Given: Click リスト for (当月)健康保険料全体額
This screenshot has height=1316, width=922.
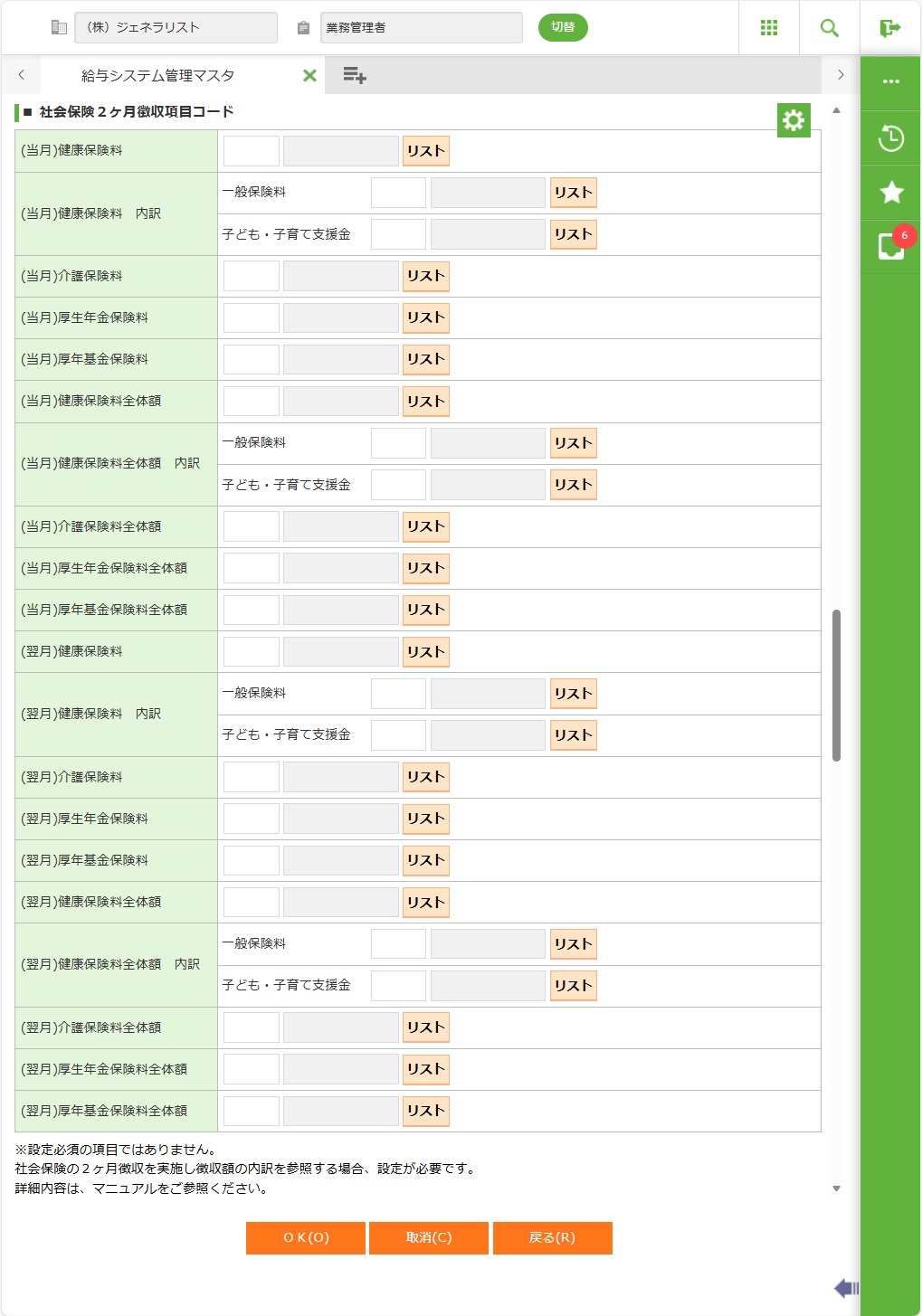Looking at the screenshot, I should coord(425,402).
